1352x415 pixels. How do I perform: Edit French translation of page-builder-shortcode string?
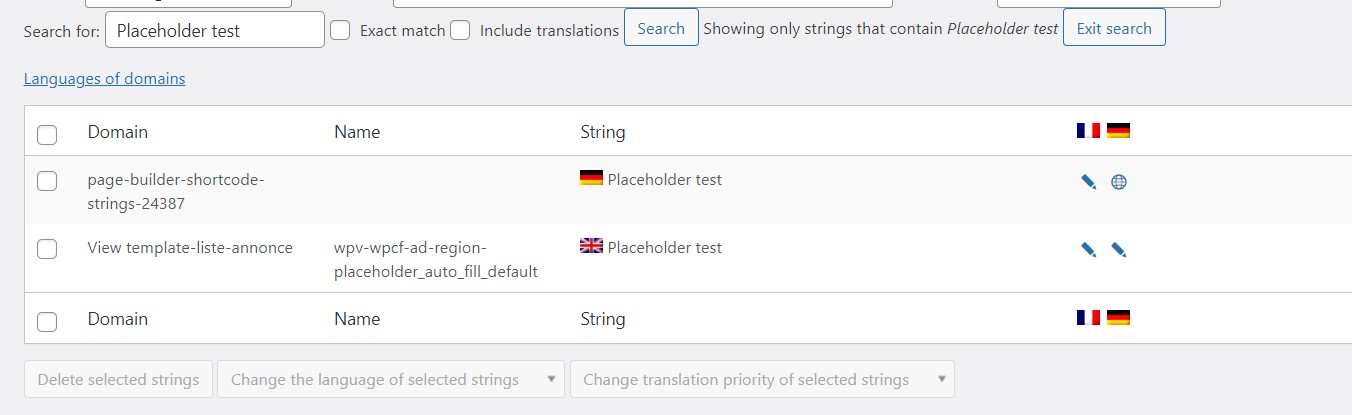(1089, 182)
